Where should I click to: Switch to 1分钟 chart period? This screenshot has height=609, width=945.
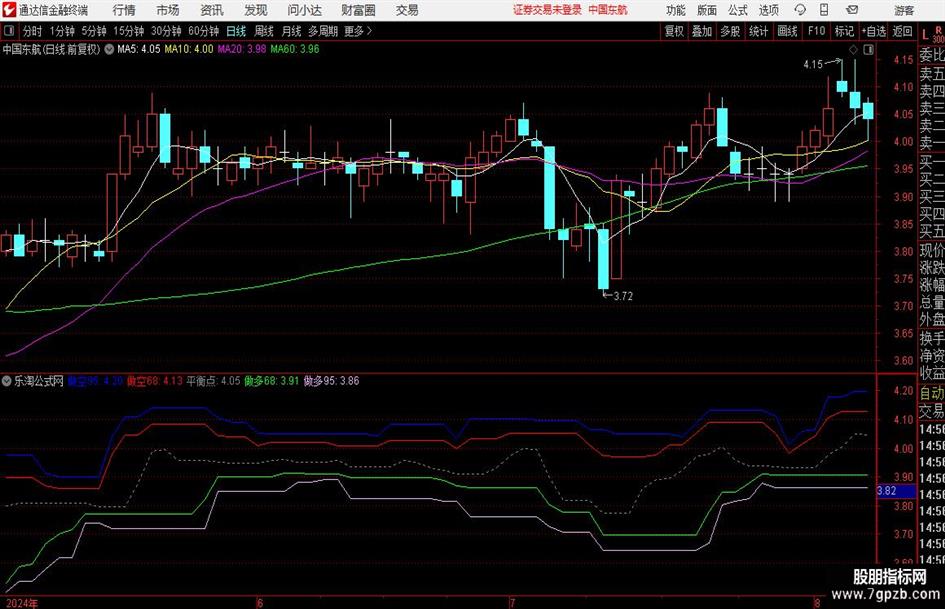pos(62,31)
